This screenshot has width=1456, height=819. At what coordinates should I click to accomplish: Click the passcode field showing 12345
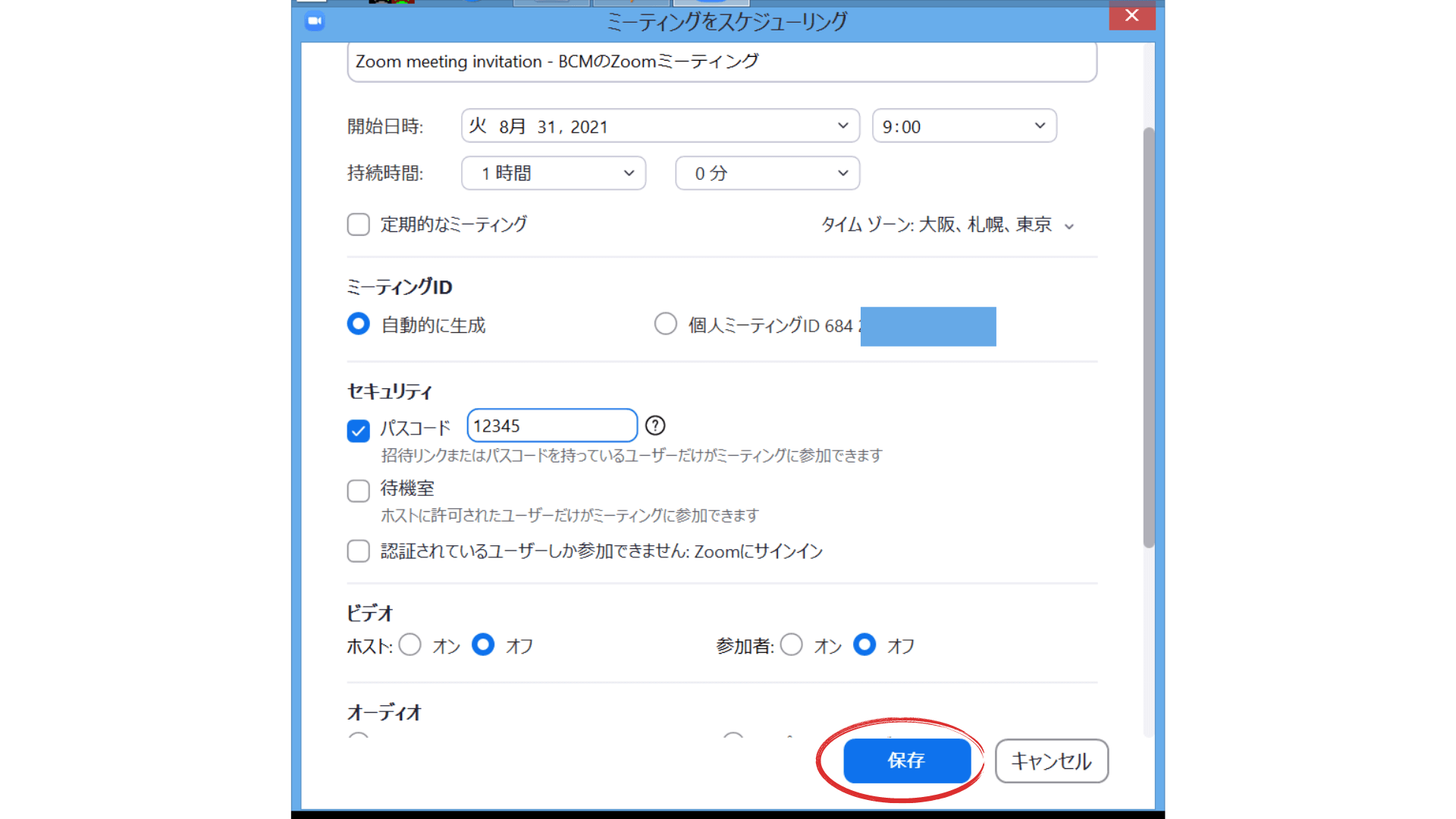551,425
